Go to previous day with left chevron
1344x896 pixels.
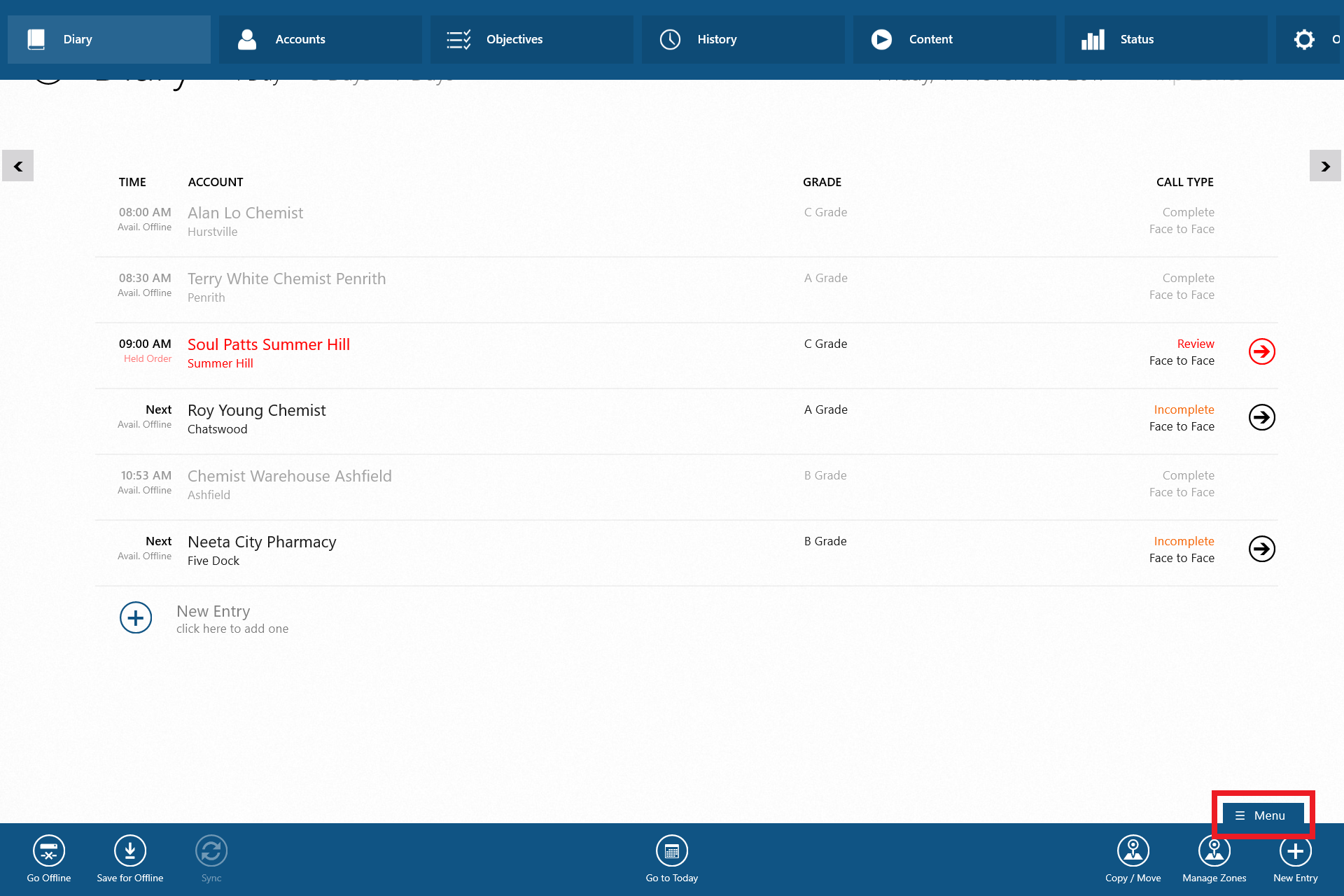click(18, 166)
